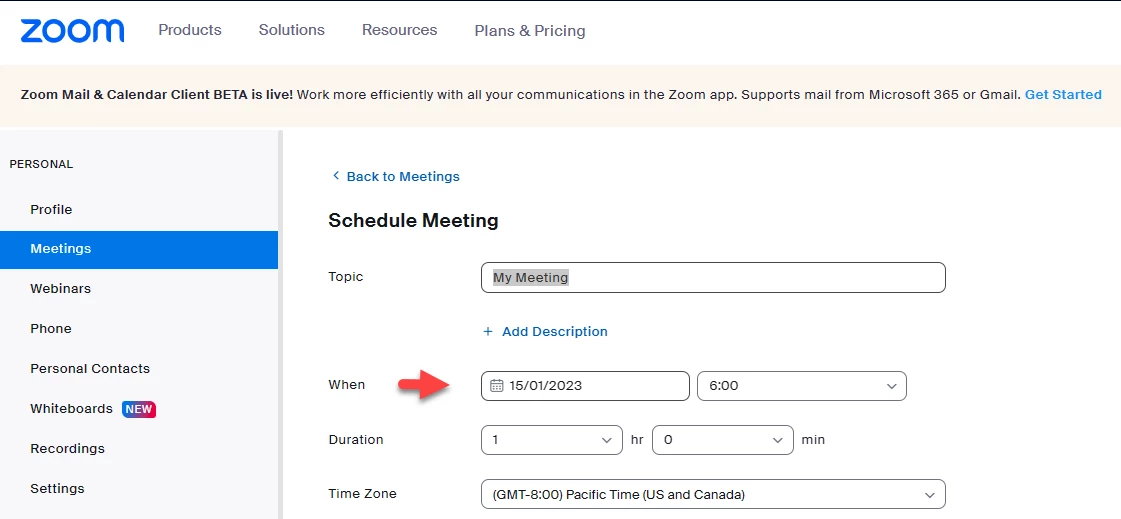Click the NEW badge next to Whiteboards
1121x519 pixels.
pyautogui.click(x=139, y=409)
